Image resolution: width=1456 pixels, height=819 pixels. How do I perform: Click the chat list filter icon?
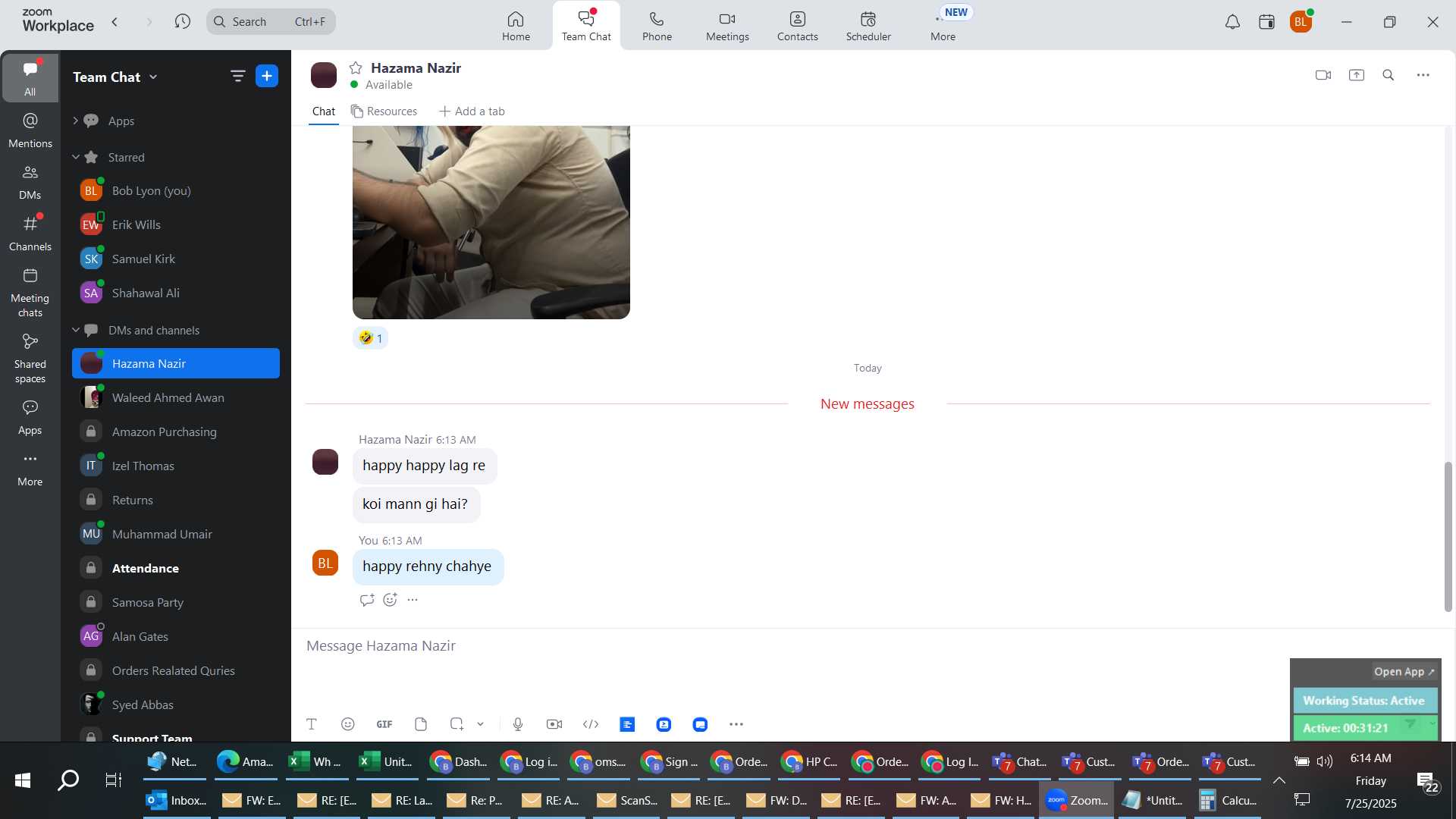tap(237, 76)
